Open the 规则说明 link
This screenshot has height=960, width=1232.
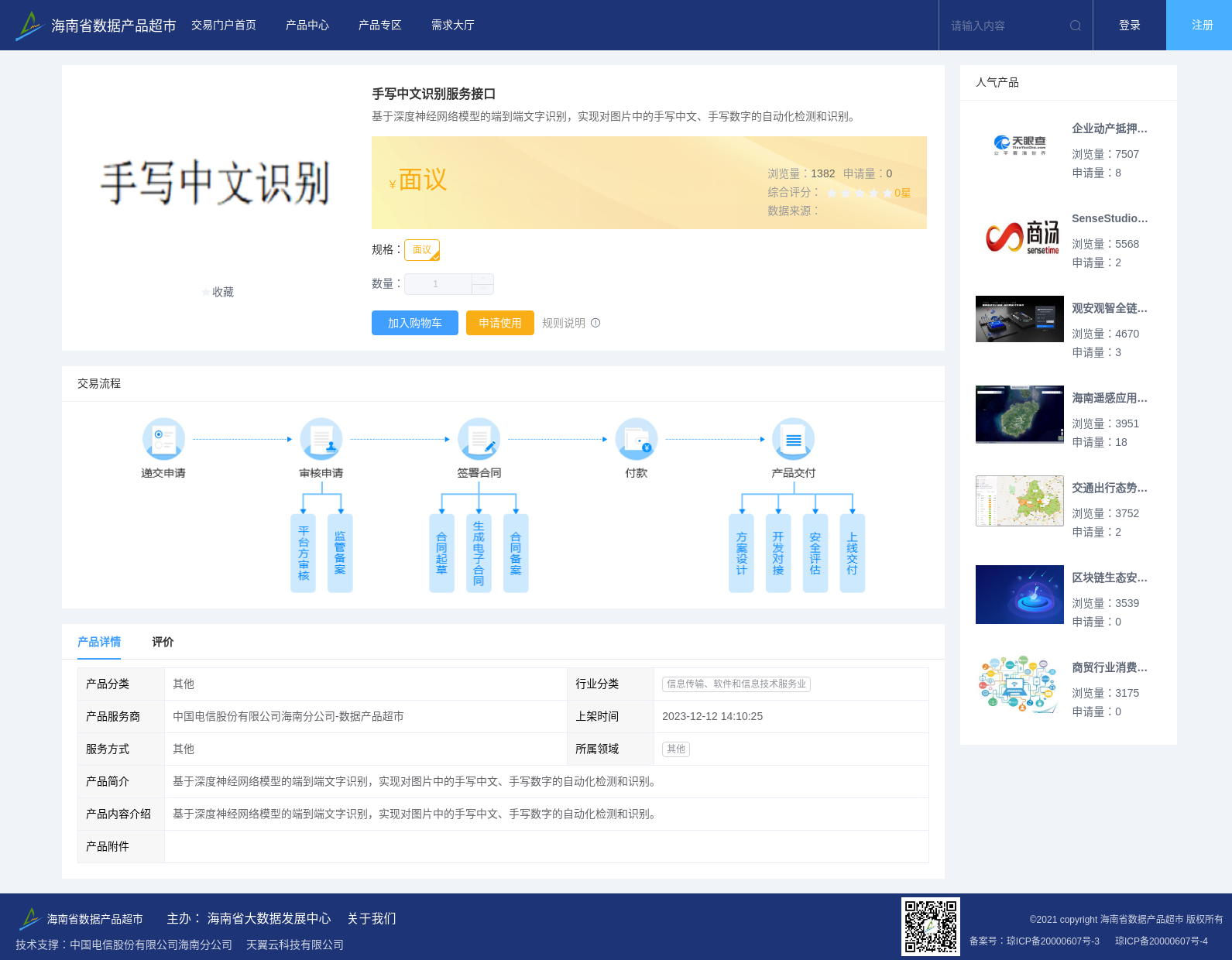click(564, 323)
